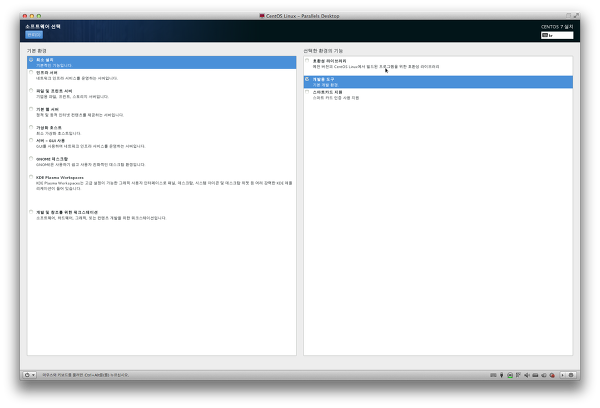Click the red status icon in Parallels bar
This screenshot has width=600, height=408.
coord(552,375)
